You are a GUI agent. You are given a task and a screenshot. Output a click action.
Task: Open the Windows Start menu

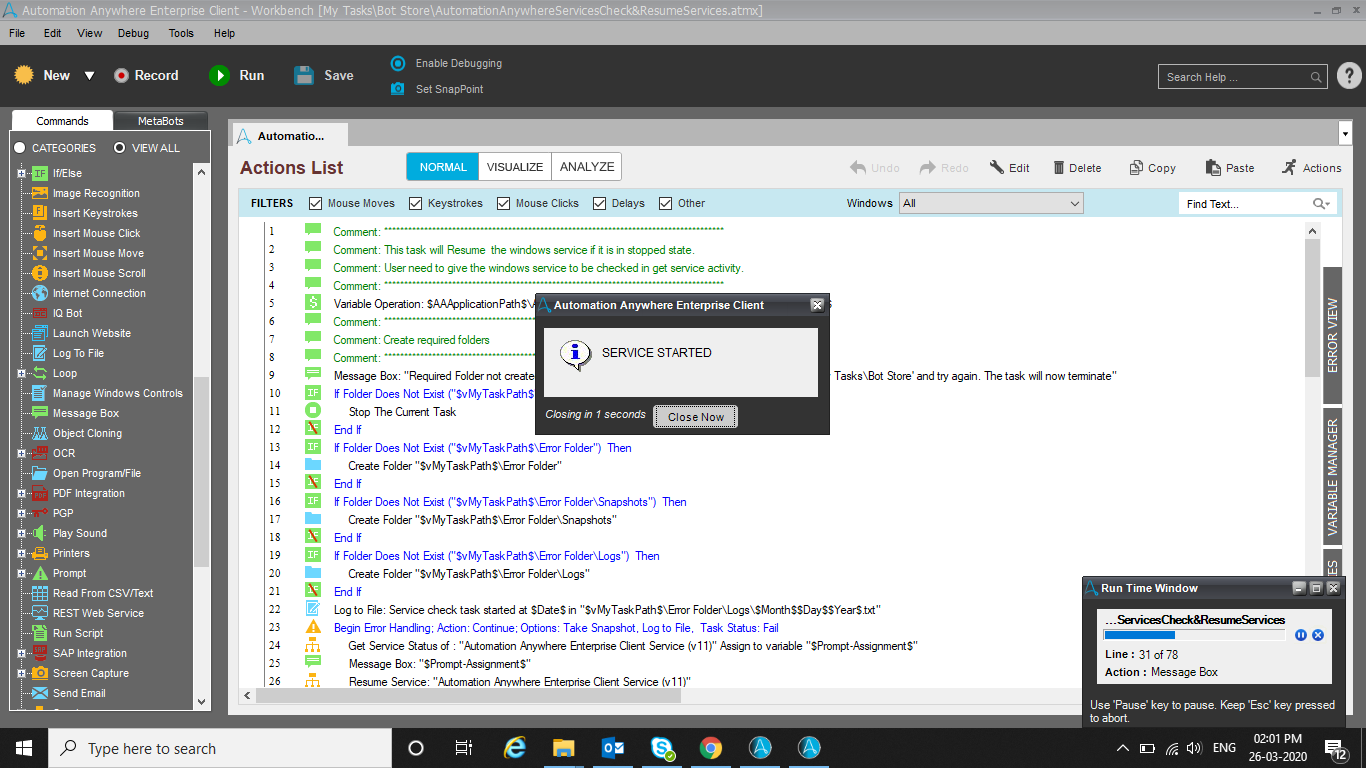[24, 748]
